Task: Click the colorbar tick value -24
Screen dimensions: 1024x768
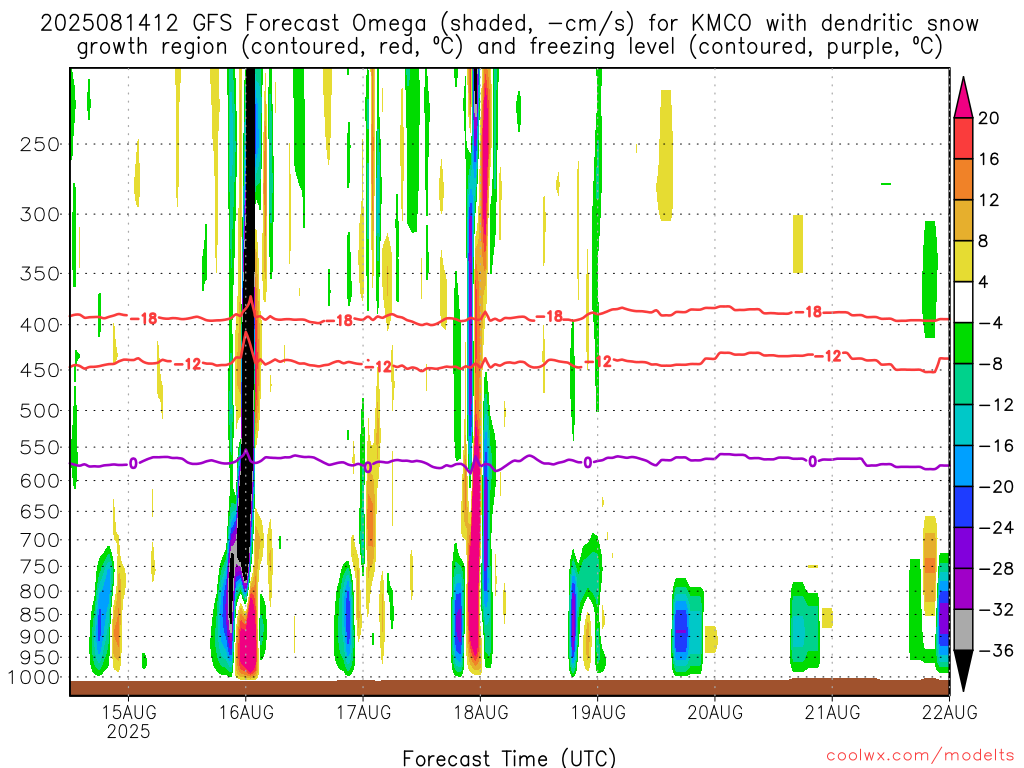Action: click(996, 528)
